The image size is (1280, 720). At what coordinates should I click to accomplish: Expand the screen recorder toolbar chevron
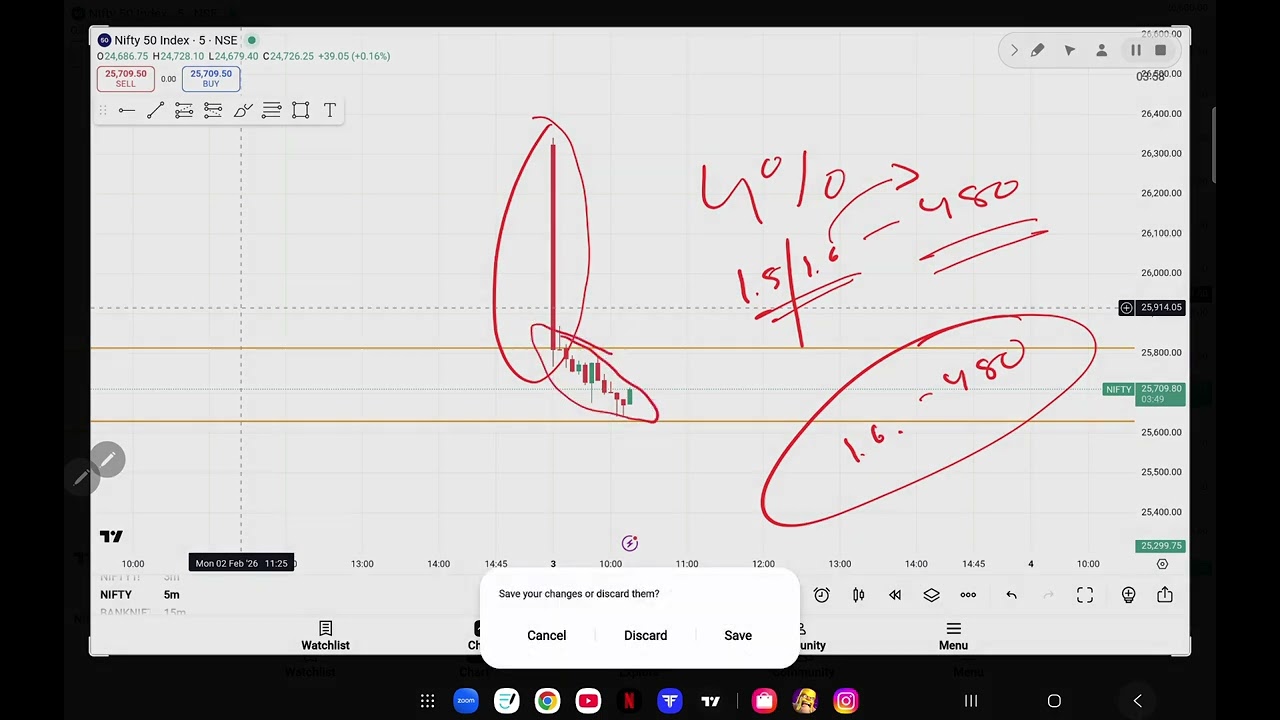pyautogui.click(x=1014, y=50)
